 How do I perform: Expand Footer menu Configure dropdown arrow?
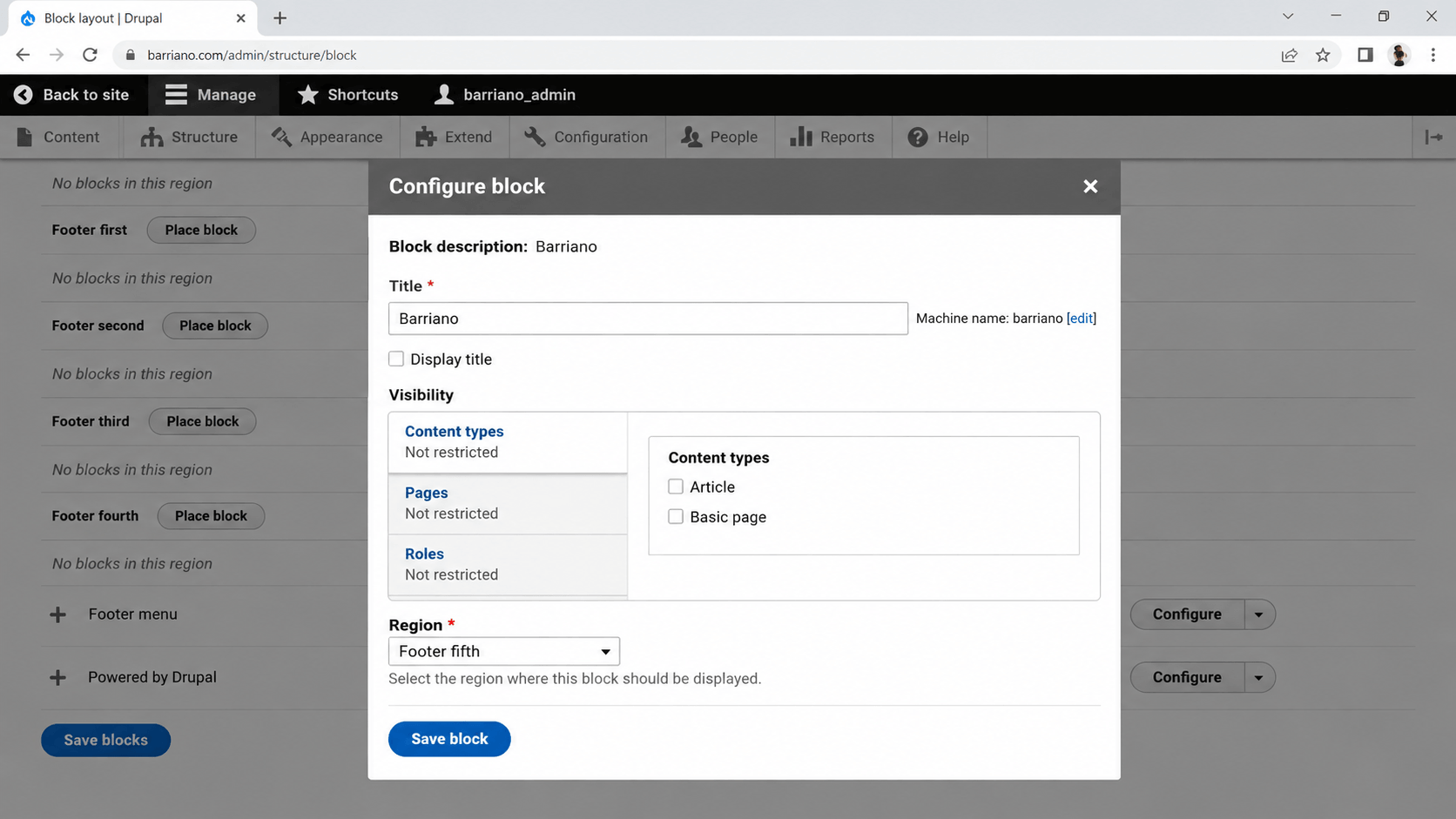[1259, 614]
